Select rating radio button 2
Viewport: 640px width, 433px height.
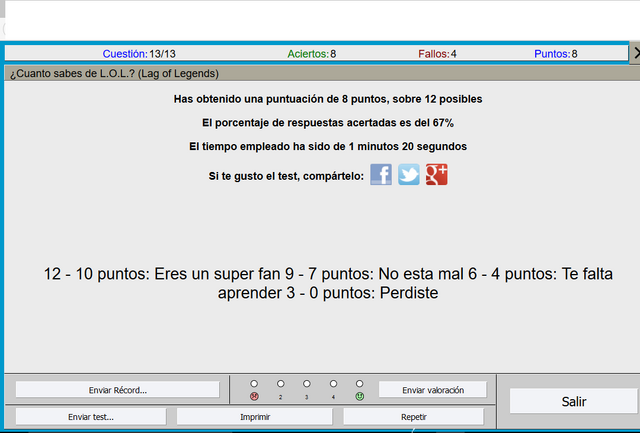pyautogui.click(x=280, y=384)
